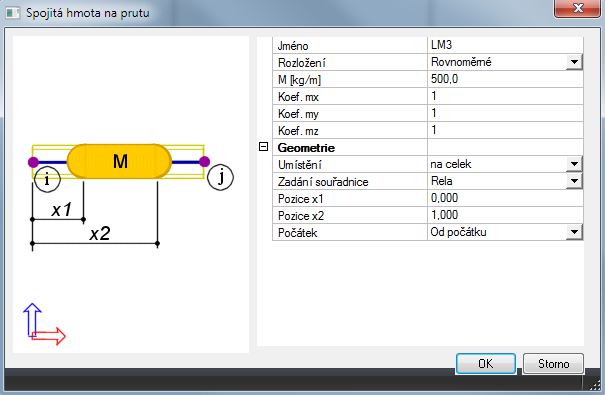Click the yellow mass M symbol

coord(119,161)
